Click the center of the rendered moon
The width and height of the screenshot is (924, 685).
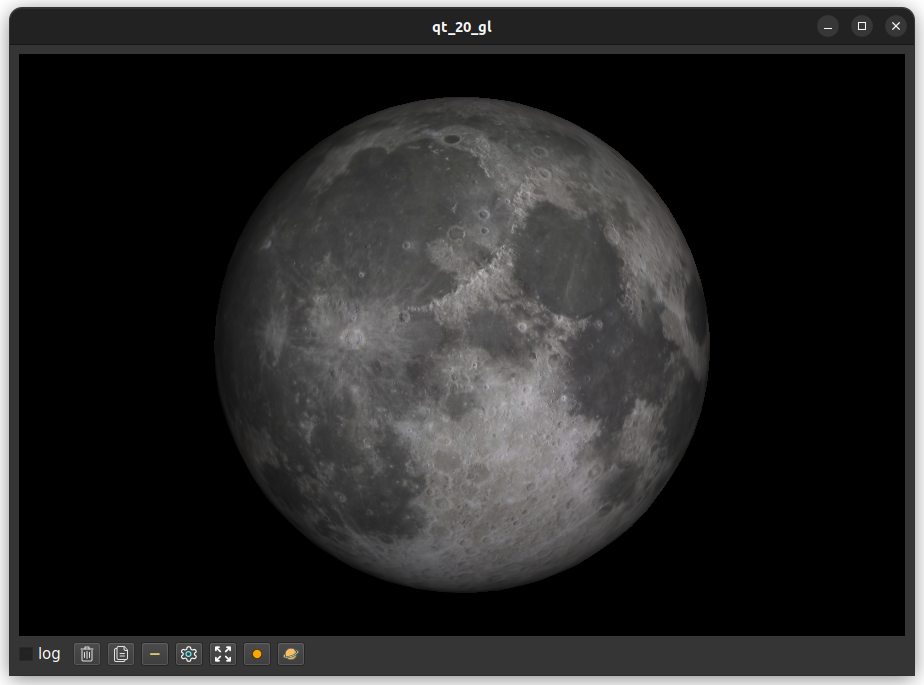(x=462, y=345)
